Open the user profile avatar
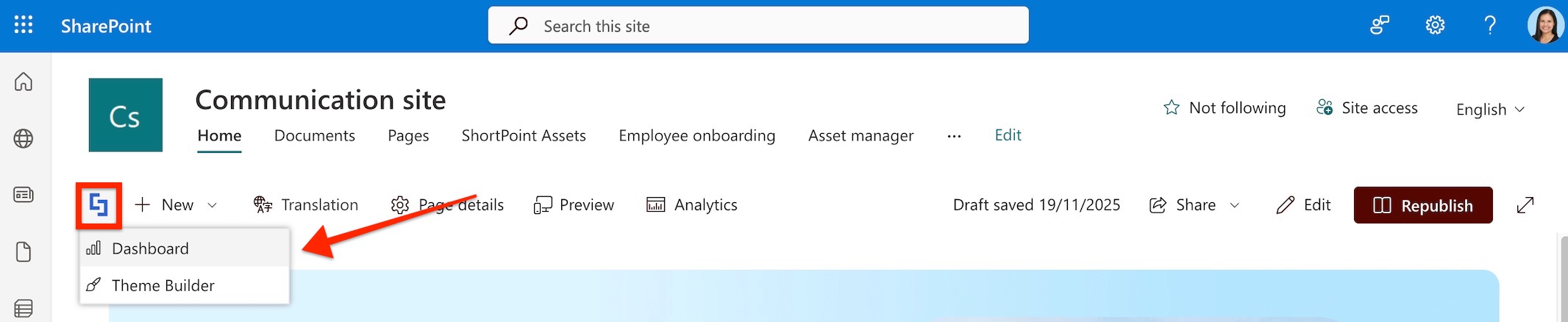Image resolution: width=1568 pixels, height=322 pixels. coord(1545,26)
